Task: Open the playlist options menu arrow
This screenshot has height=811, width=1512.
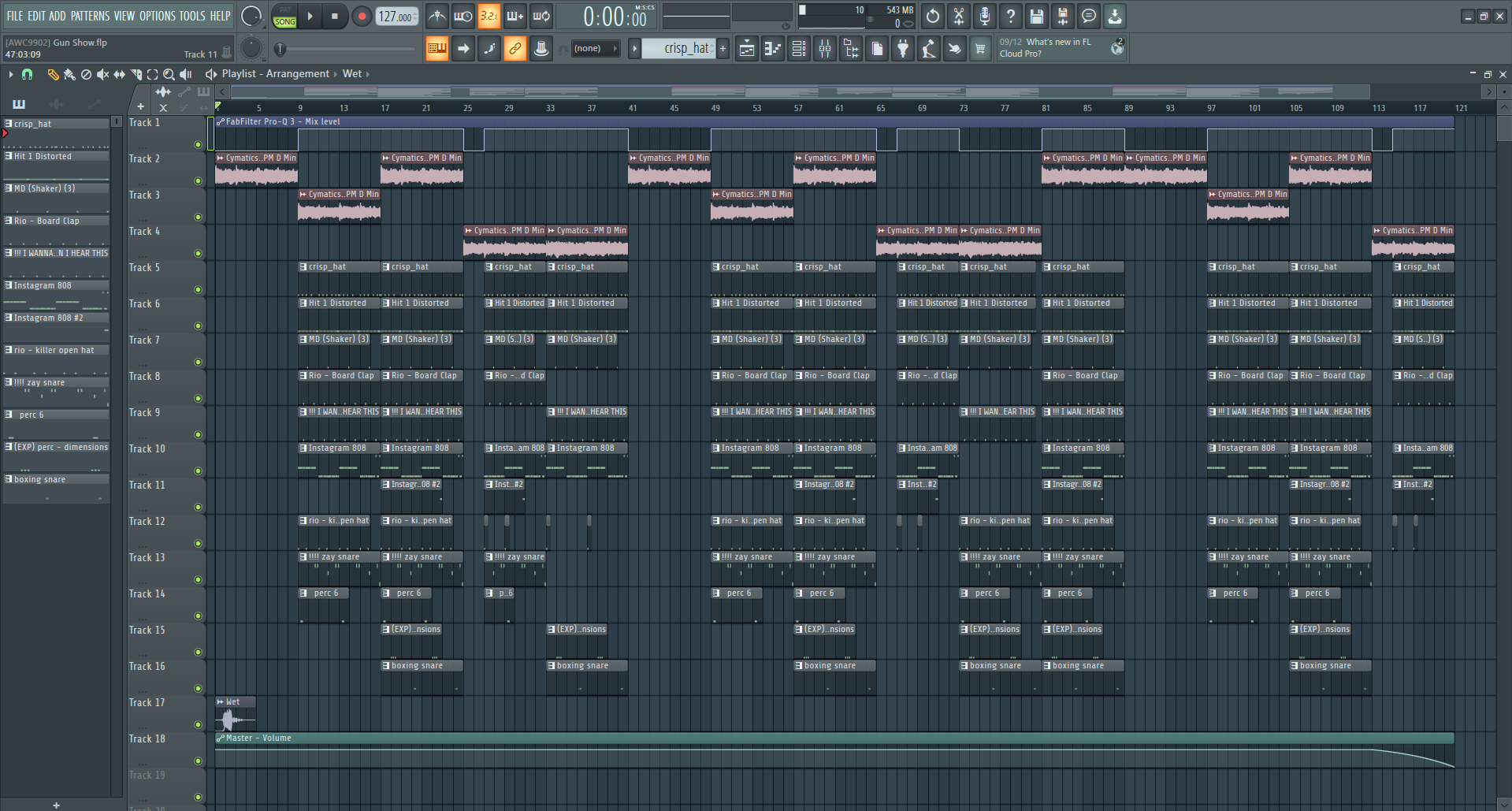Action: pyautogui.click(x=10, y=74)
